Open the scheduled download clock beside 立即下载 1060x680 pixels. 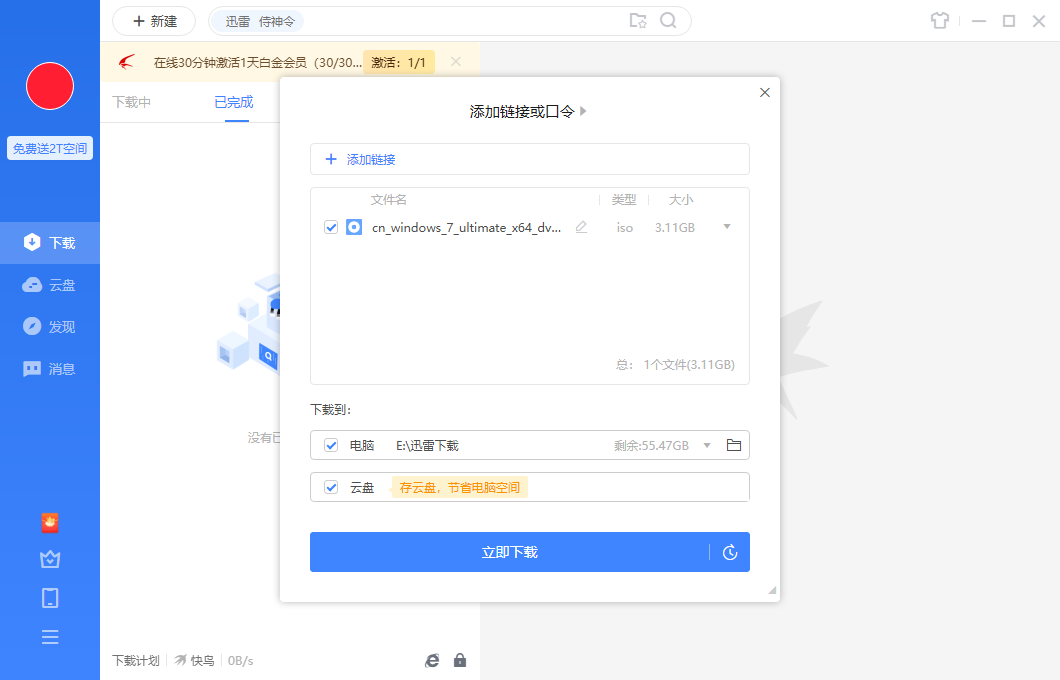click(x=731, y=552)
